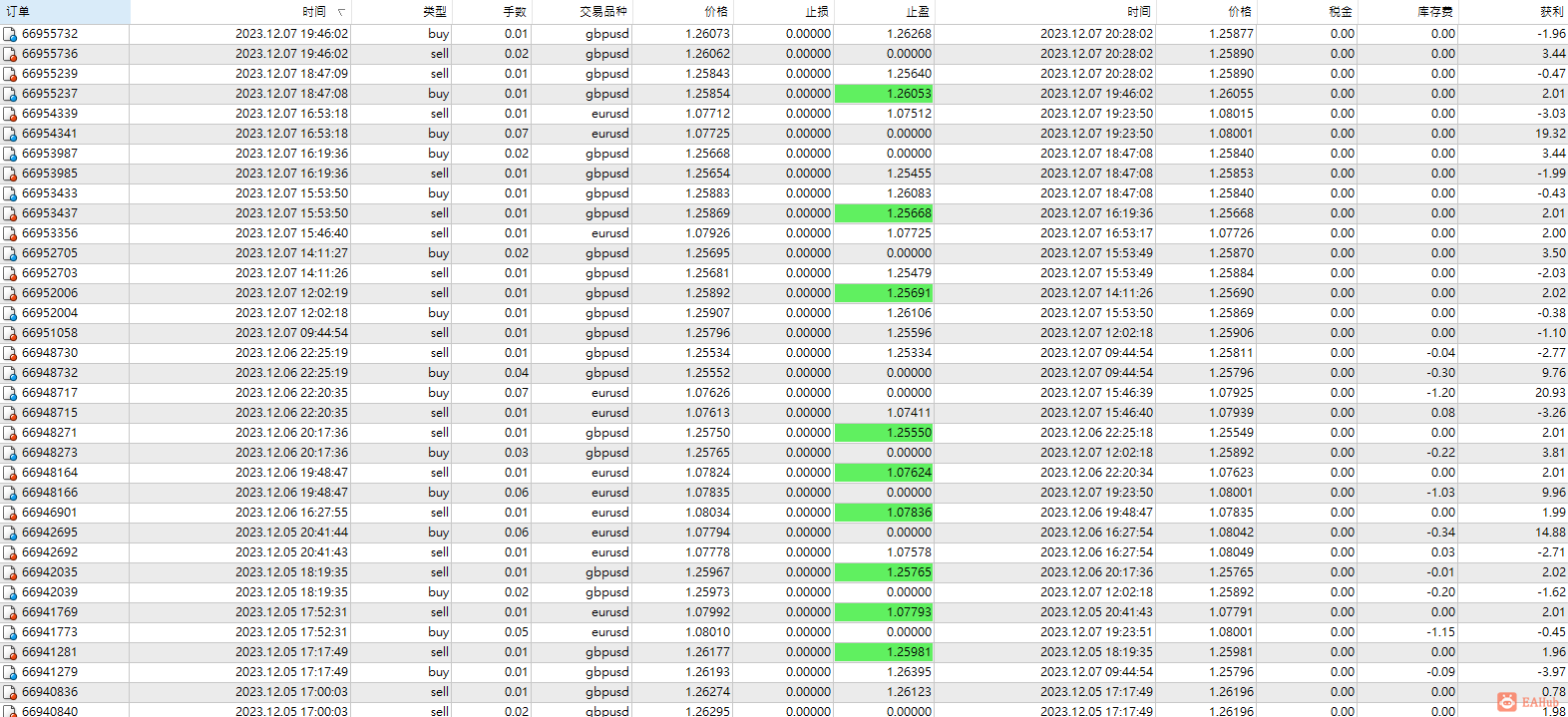The height and width of the screenshot is (717, 1568).
Task: Select the swap value -1.15
Action: point(1440,632)
